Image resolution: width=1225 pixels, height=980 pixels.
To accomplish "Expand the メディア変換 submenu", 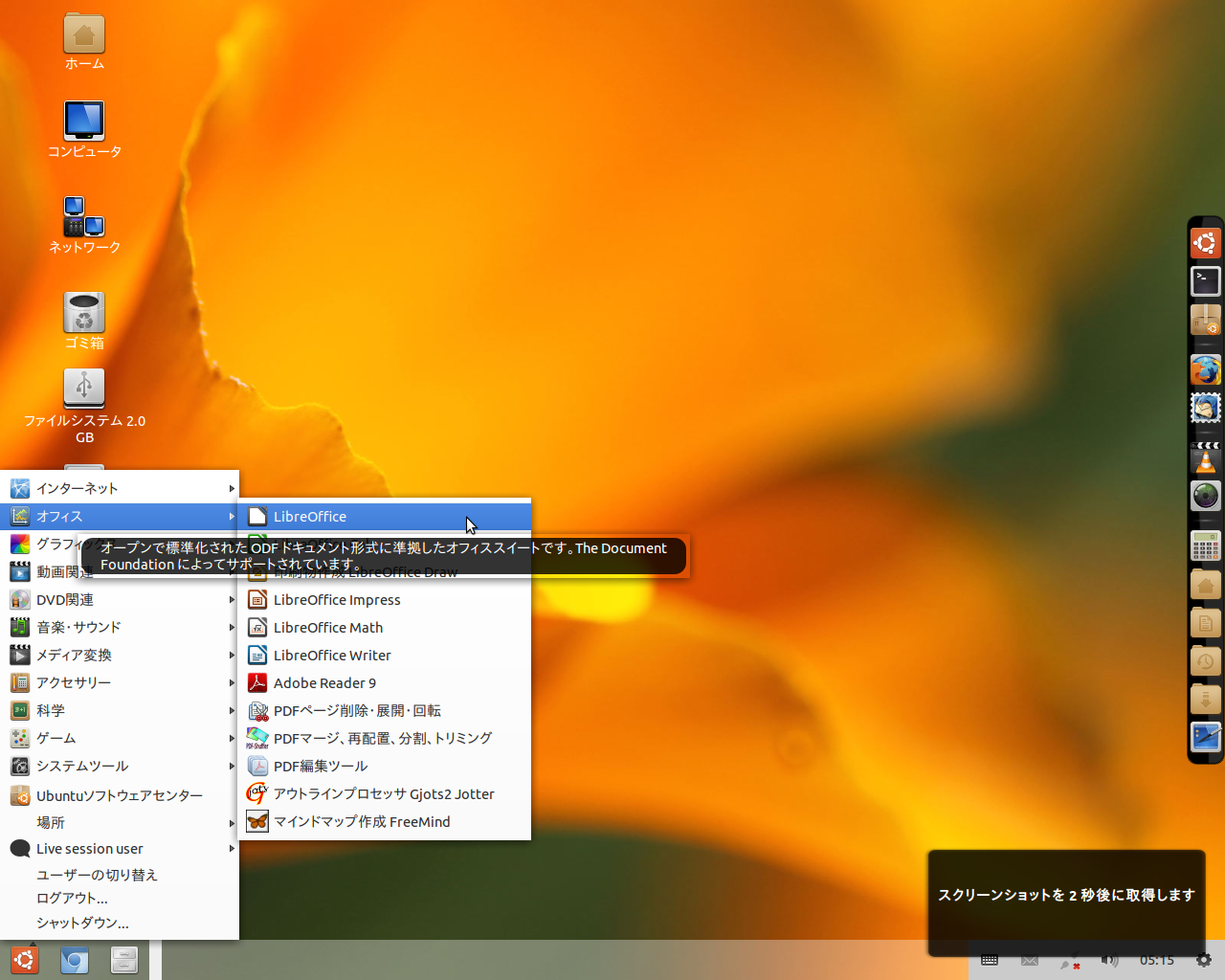I will (x=120, y=656).
